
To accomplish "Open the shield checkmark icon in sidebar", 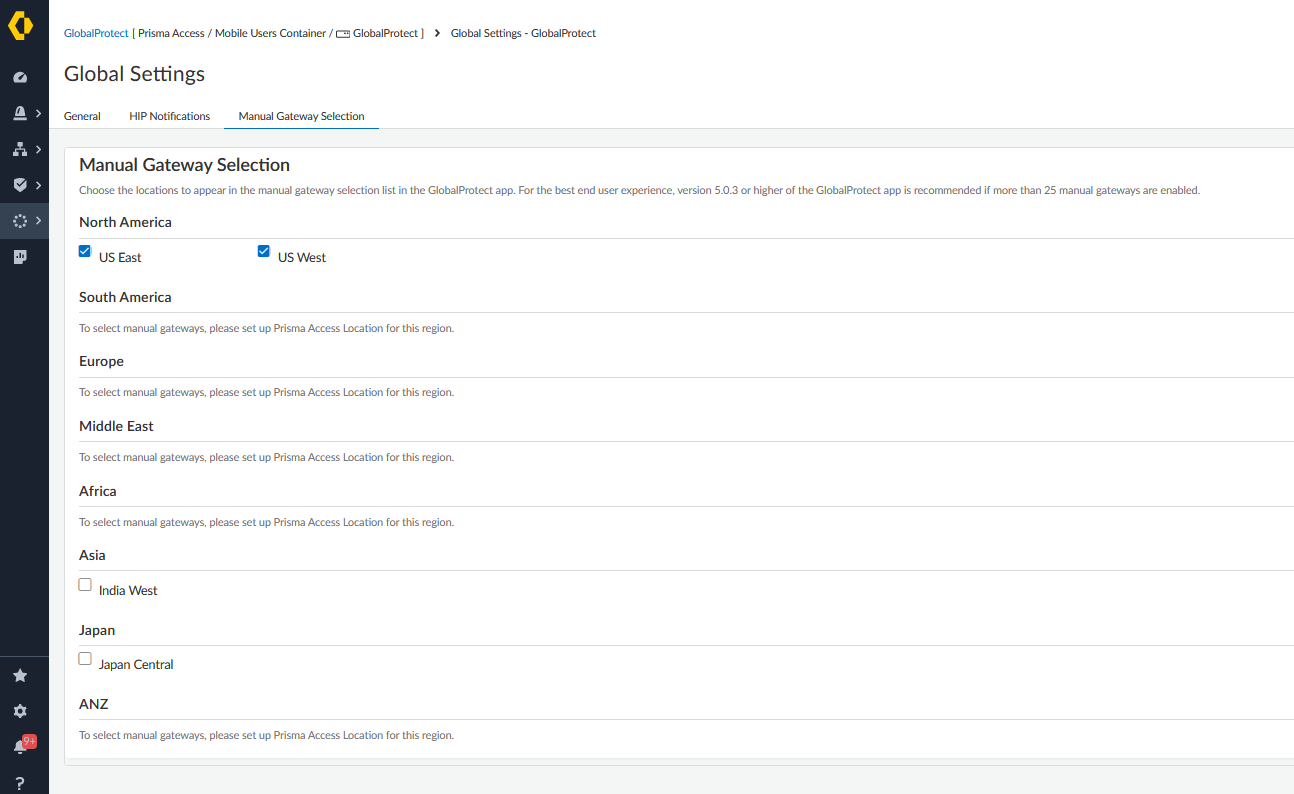I will click(20, 185).
